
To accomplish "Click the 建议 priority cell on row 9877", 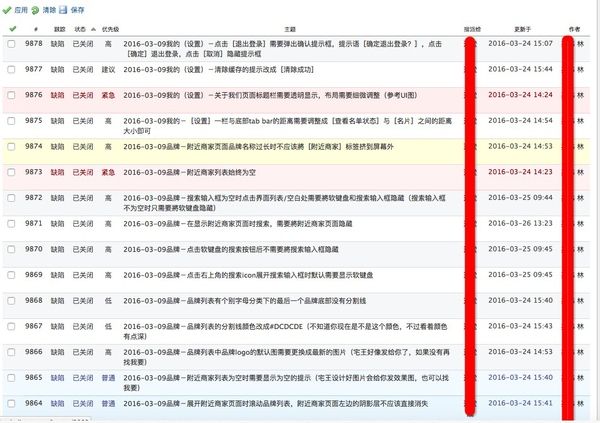I will click(108, 70).
